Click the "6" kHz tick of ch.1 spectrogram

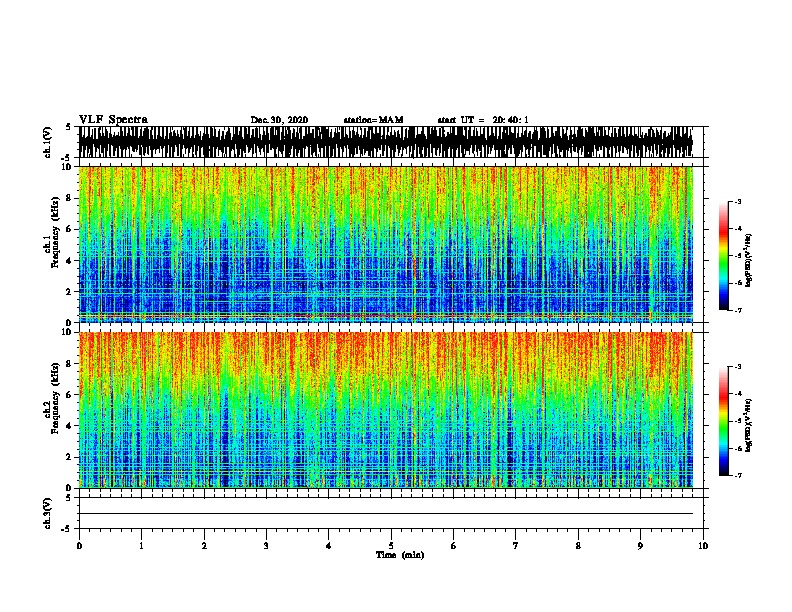[70, 229]
